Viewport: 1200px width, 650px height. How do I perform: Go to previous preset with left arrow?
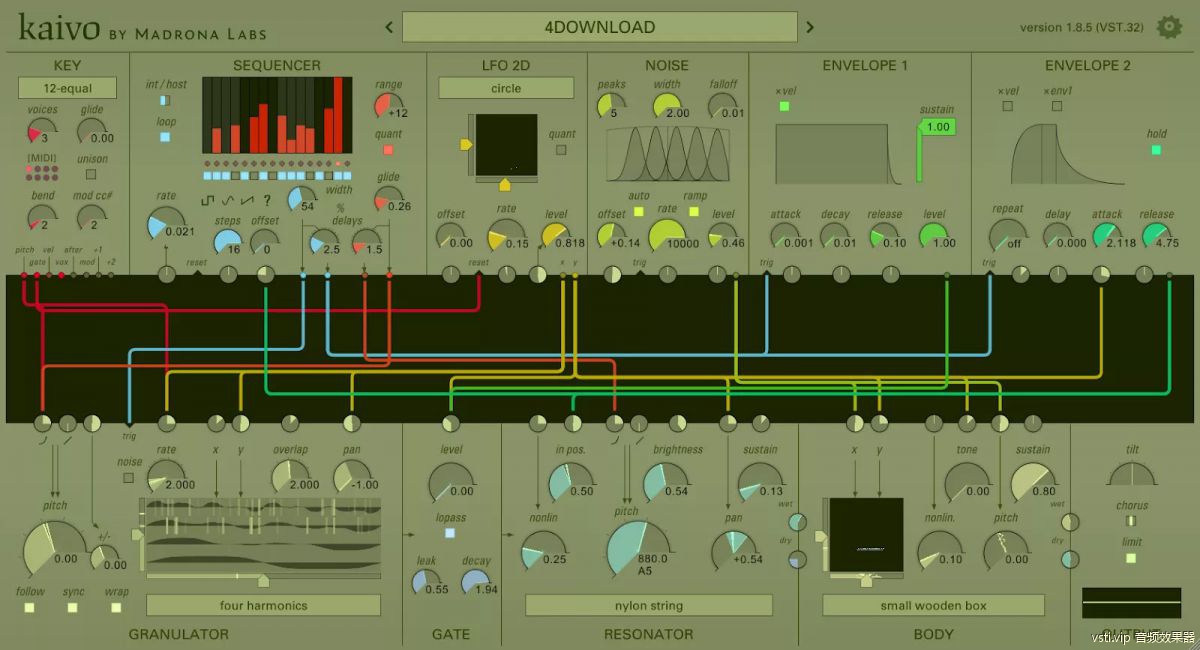pos(388,27)
